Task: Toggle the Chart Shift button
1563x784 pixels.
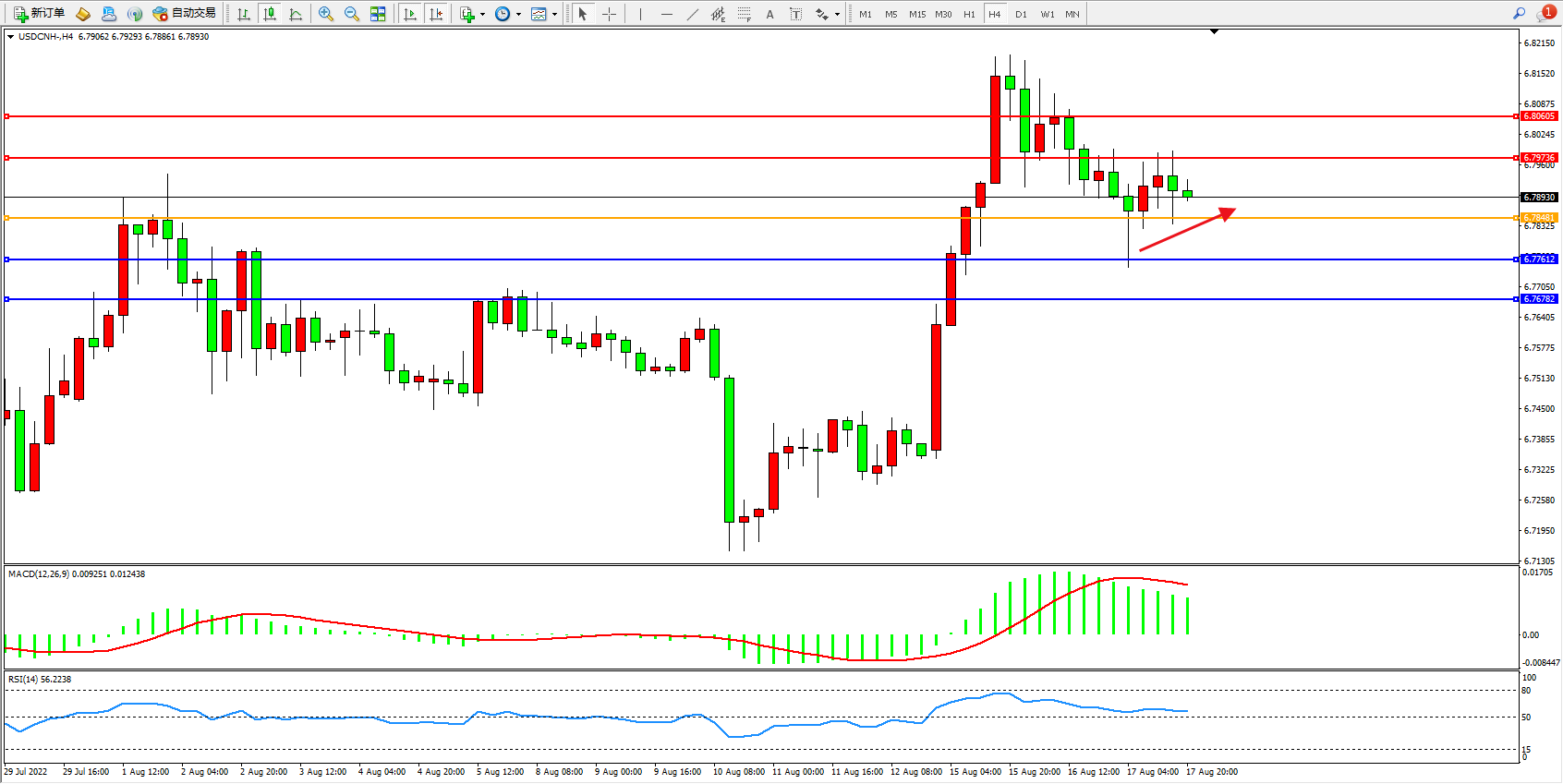Action: tap(437, 14)
